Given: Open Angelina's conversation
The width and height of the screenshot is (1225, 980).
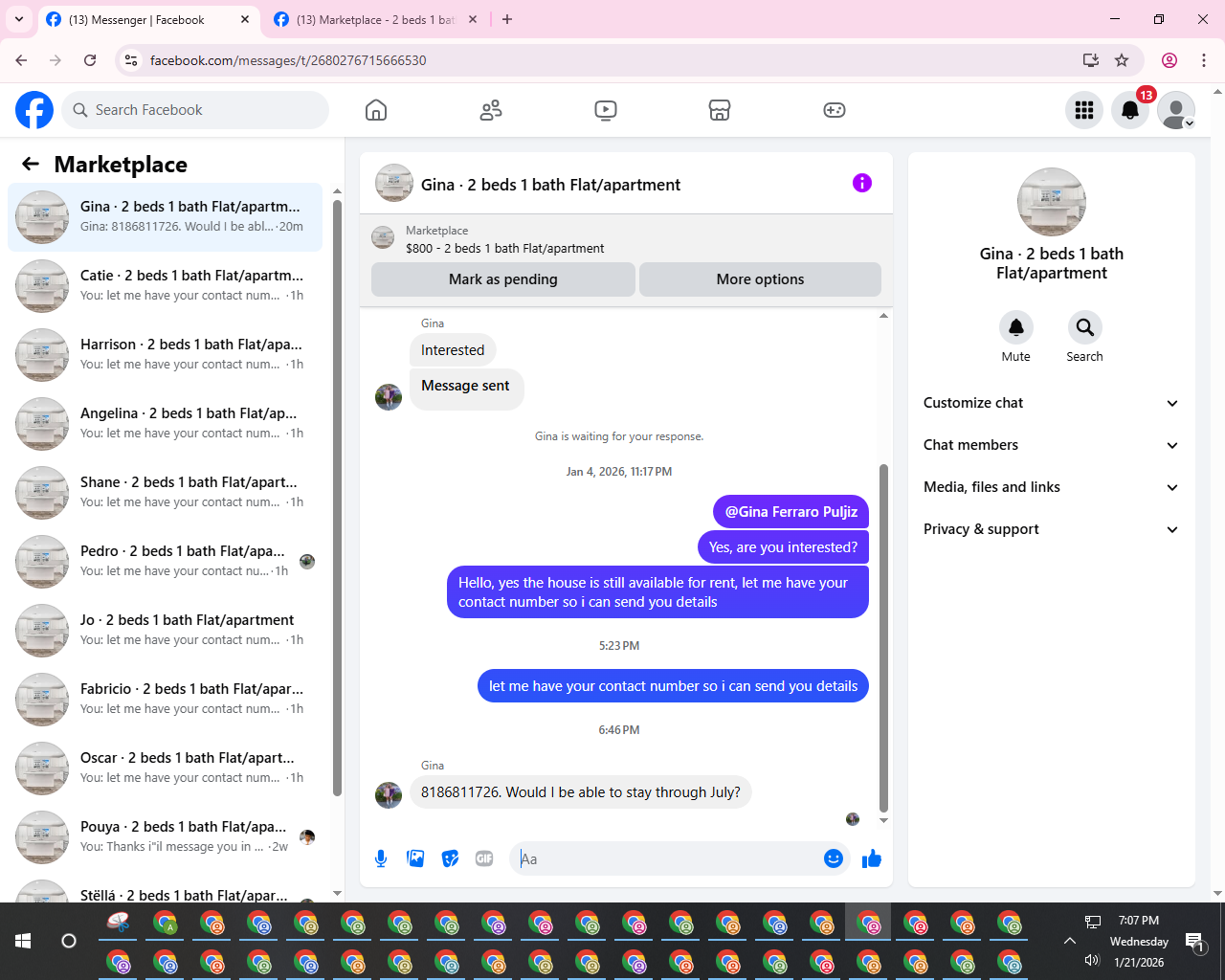Looking at the screenshot, I should 166,423.
